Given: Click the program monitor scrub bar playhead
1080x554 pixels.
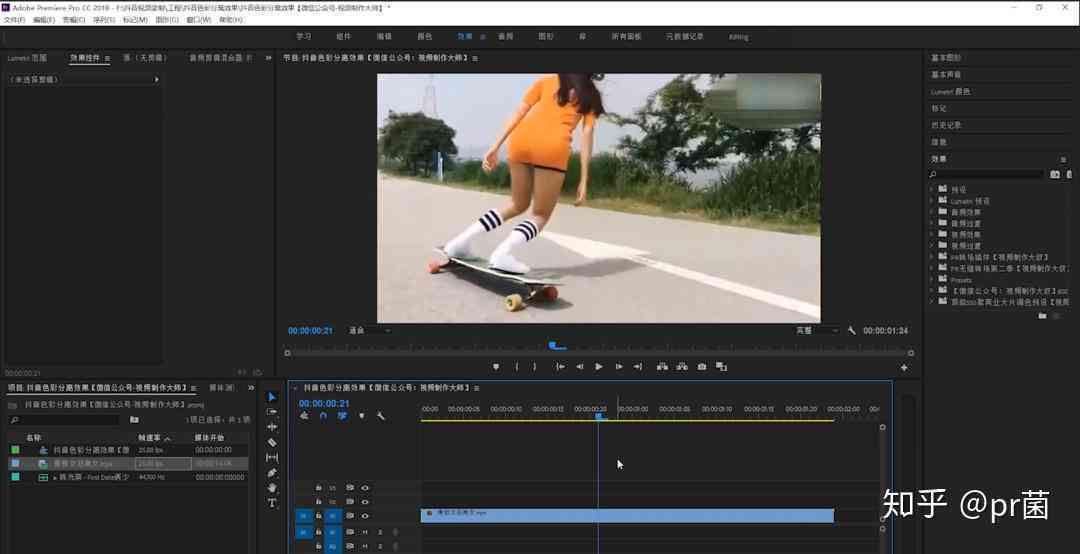Looking at the screenshot, I should click(x=555, y=345).
